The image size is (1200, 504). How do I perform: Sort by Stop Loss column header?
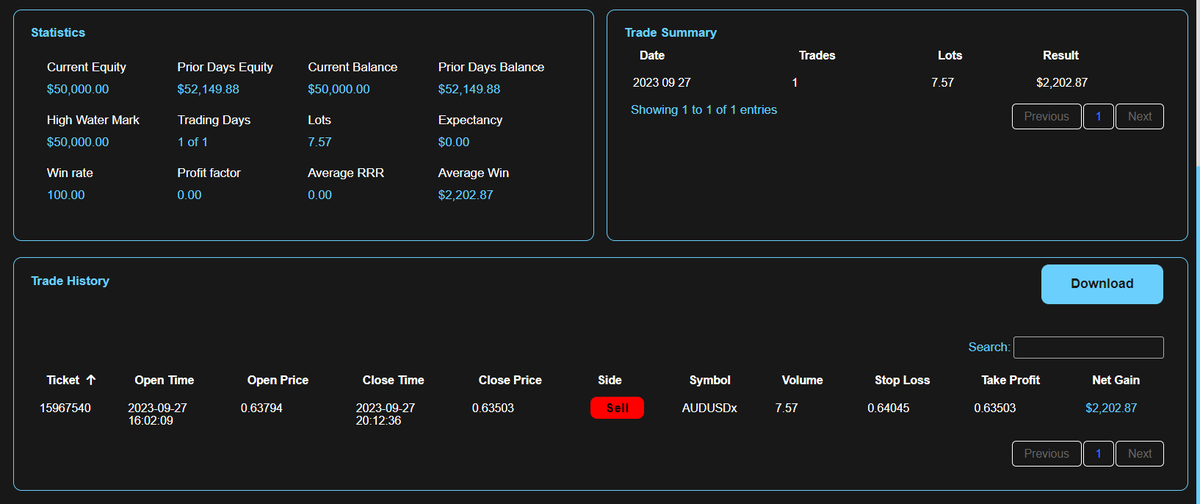point(902,380)
